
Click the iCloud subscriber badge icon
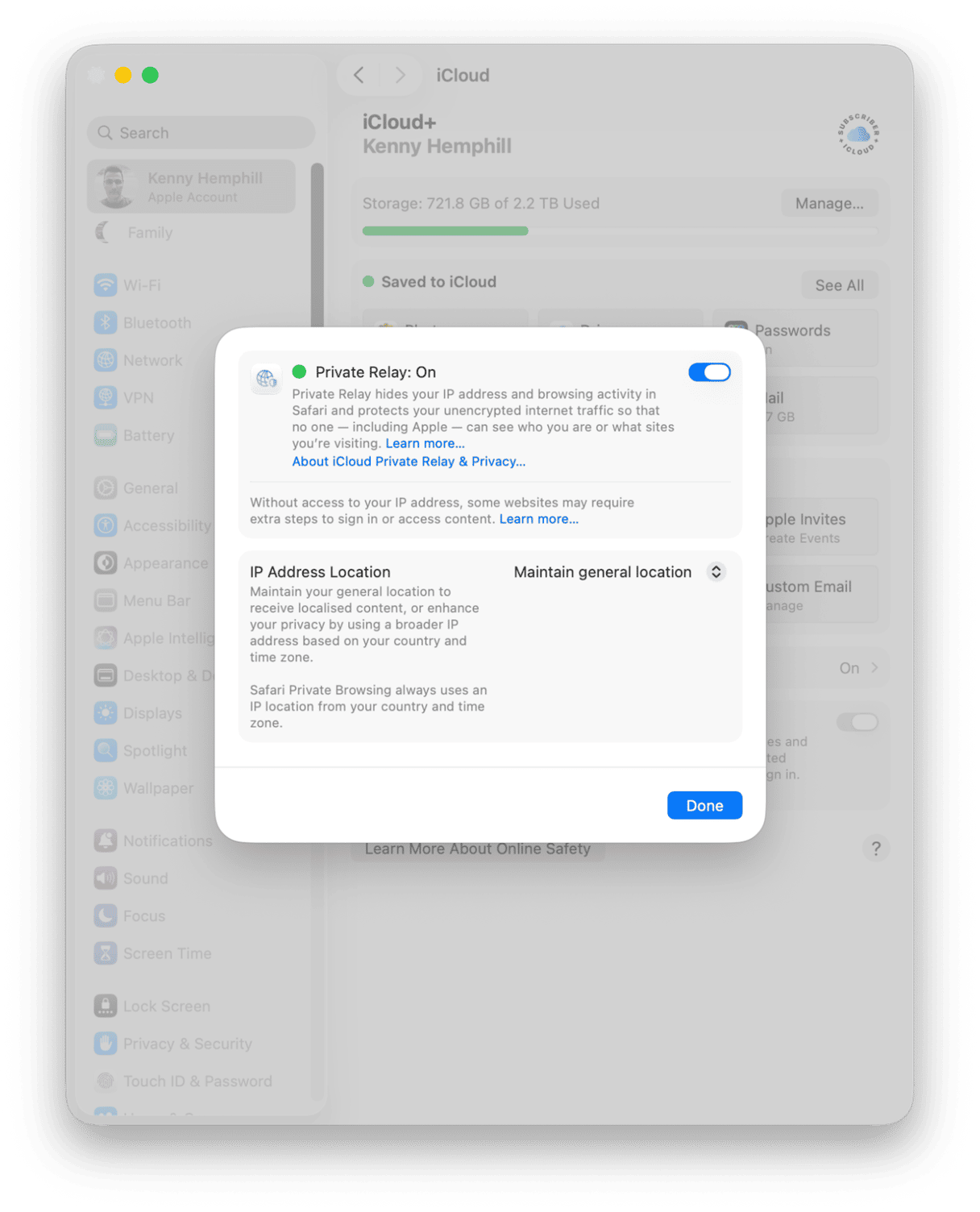point(858,135)
